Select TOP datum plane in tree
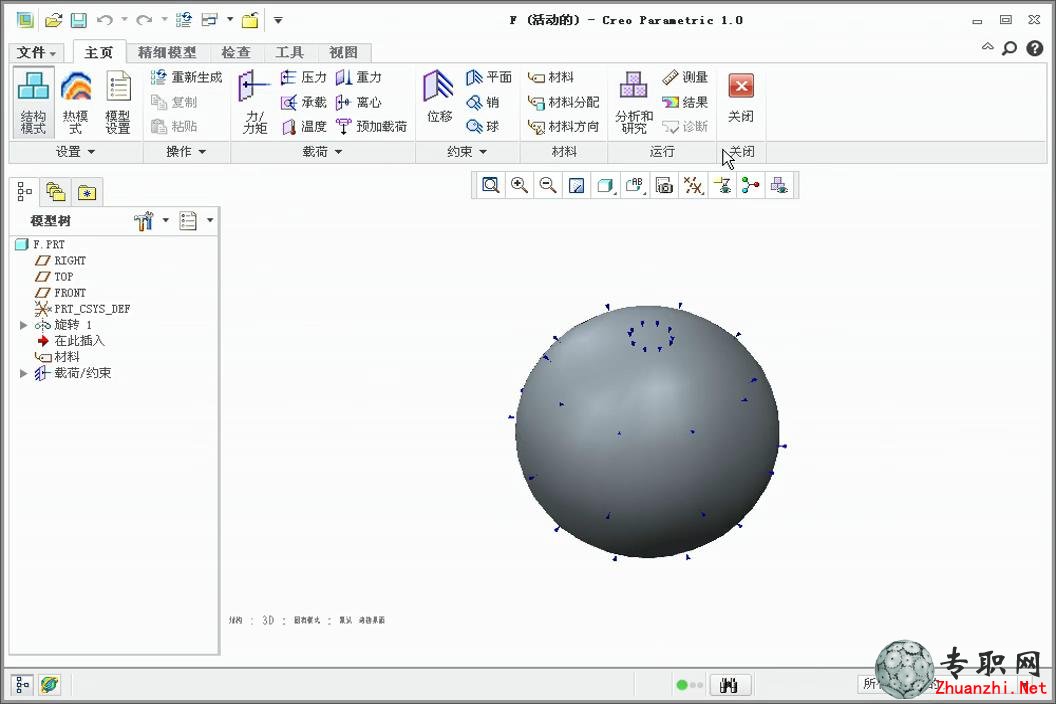1056x704 pixels. pos(54,277)
